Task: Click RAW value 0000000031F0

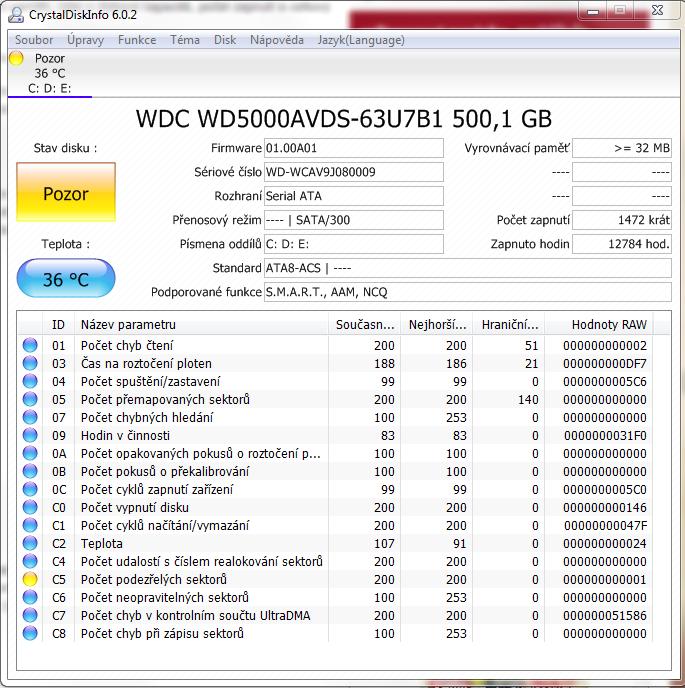Action: coord(605,435)
